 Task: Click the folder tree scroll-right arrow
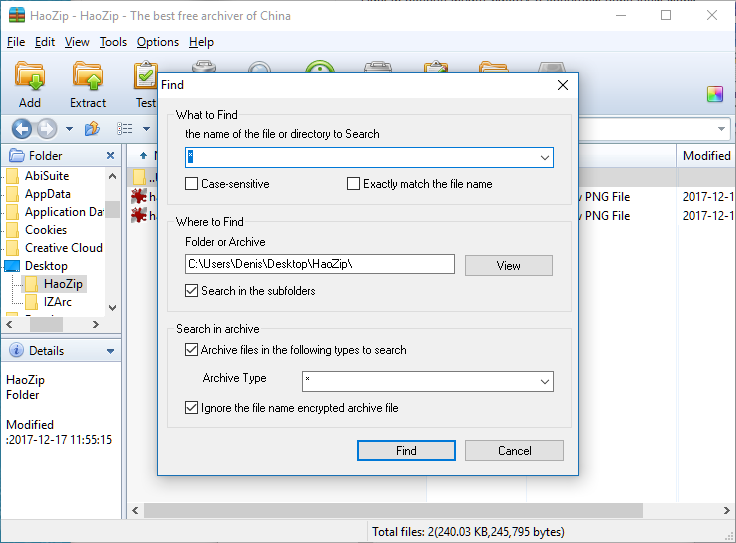point(96,324)
